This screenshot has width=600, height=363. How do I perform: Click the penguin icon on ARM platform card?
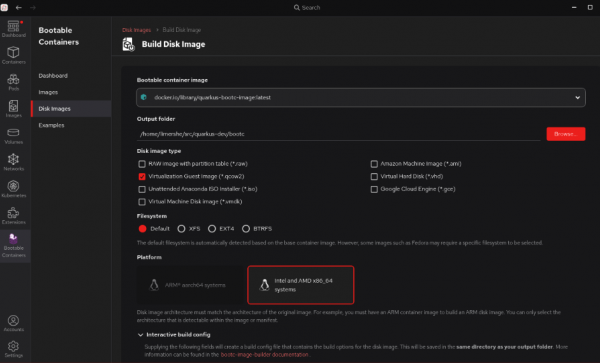click(x=154, y=285)
